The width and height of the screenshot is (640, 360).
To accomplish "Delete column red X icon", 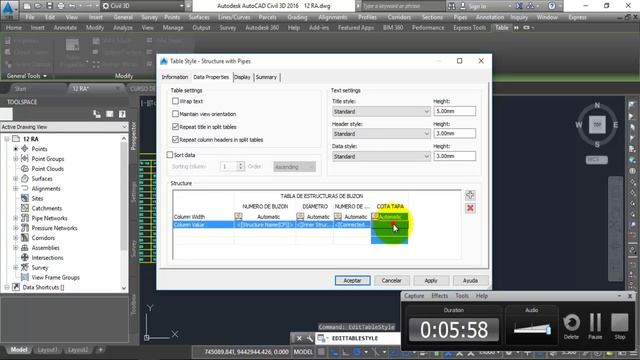I will coord(470,208).
